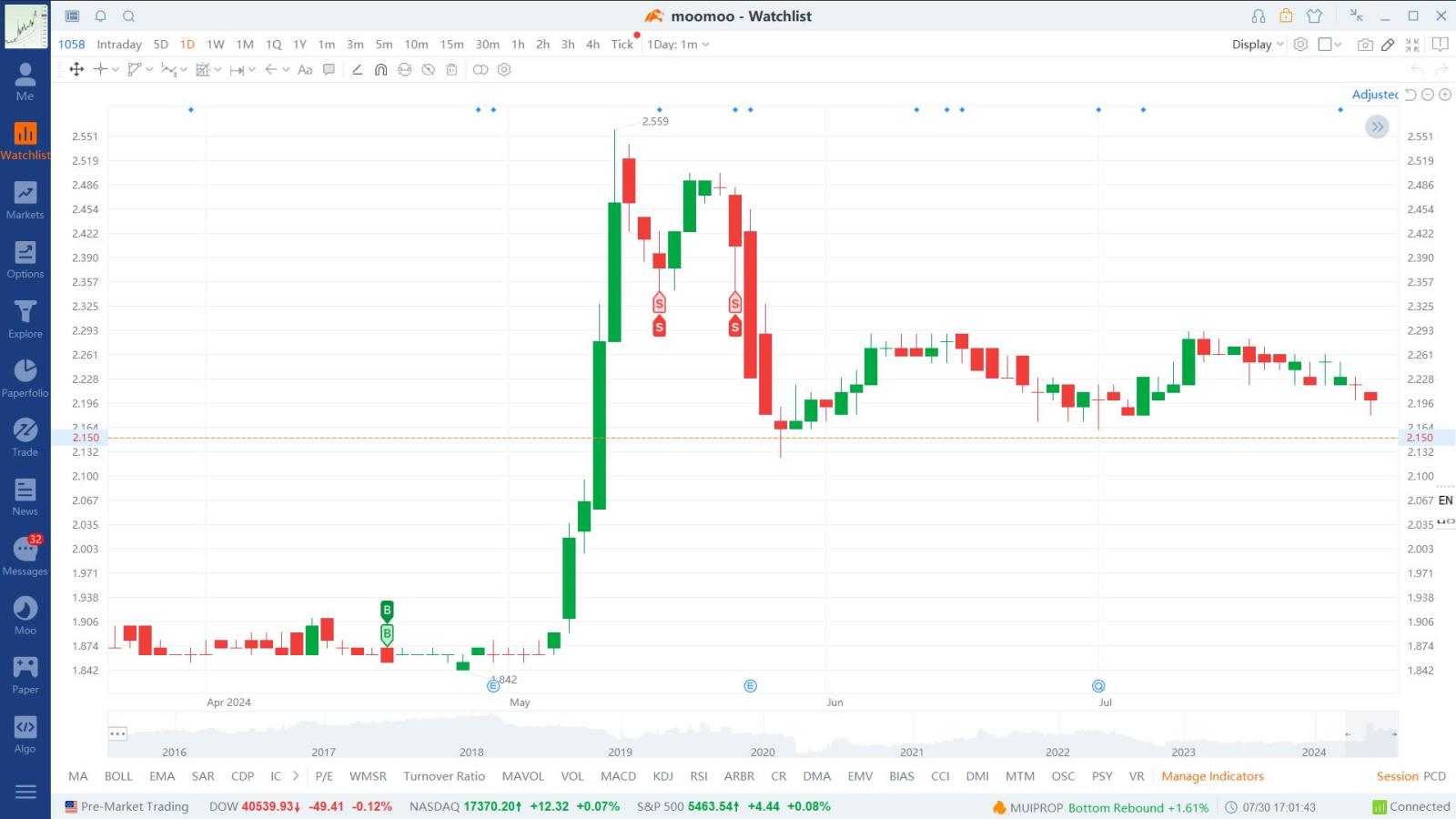This screenshot has width=1456, height=819.
Task: Open the Trade section
Action: 25,438
